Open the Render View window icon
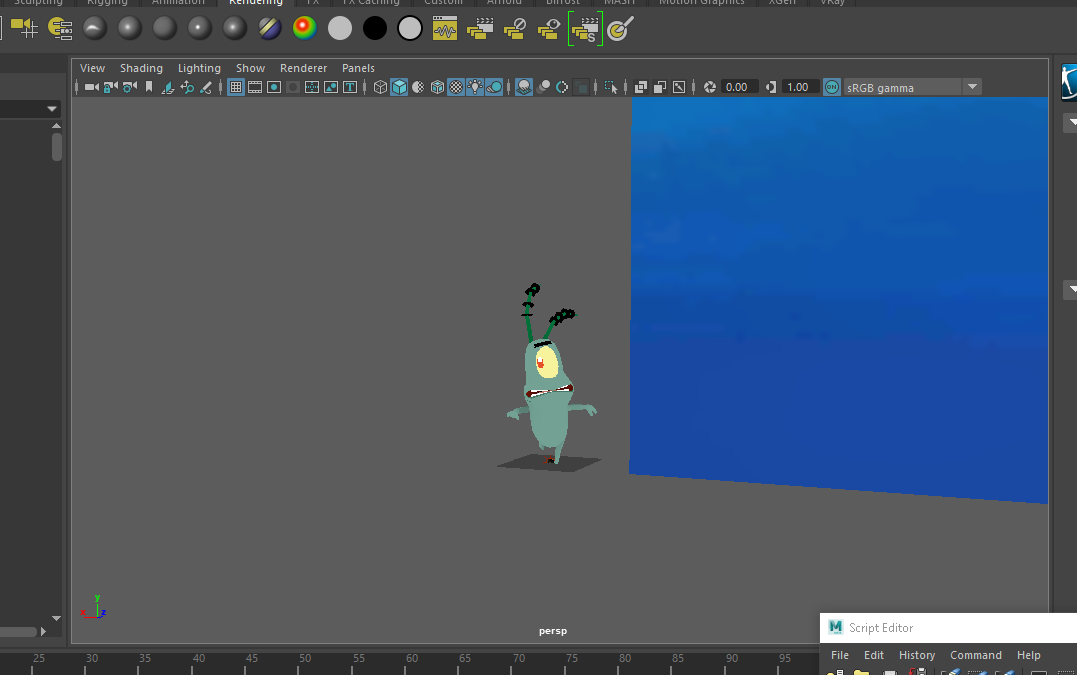Image resolution: width=1077 pixels, height=675 pixels. tap(445, 28)
